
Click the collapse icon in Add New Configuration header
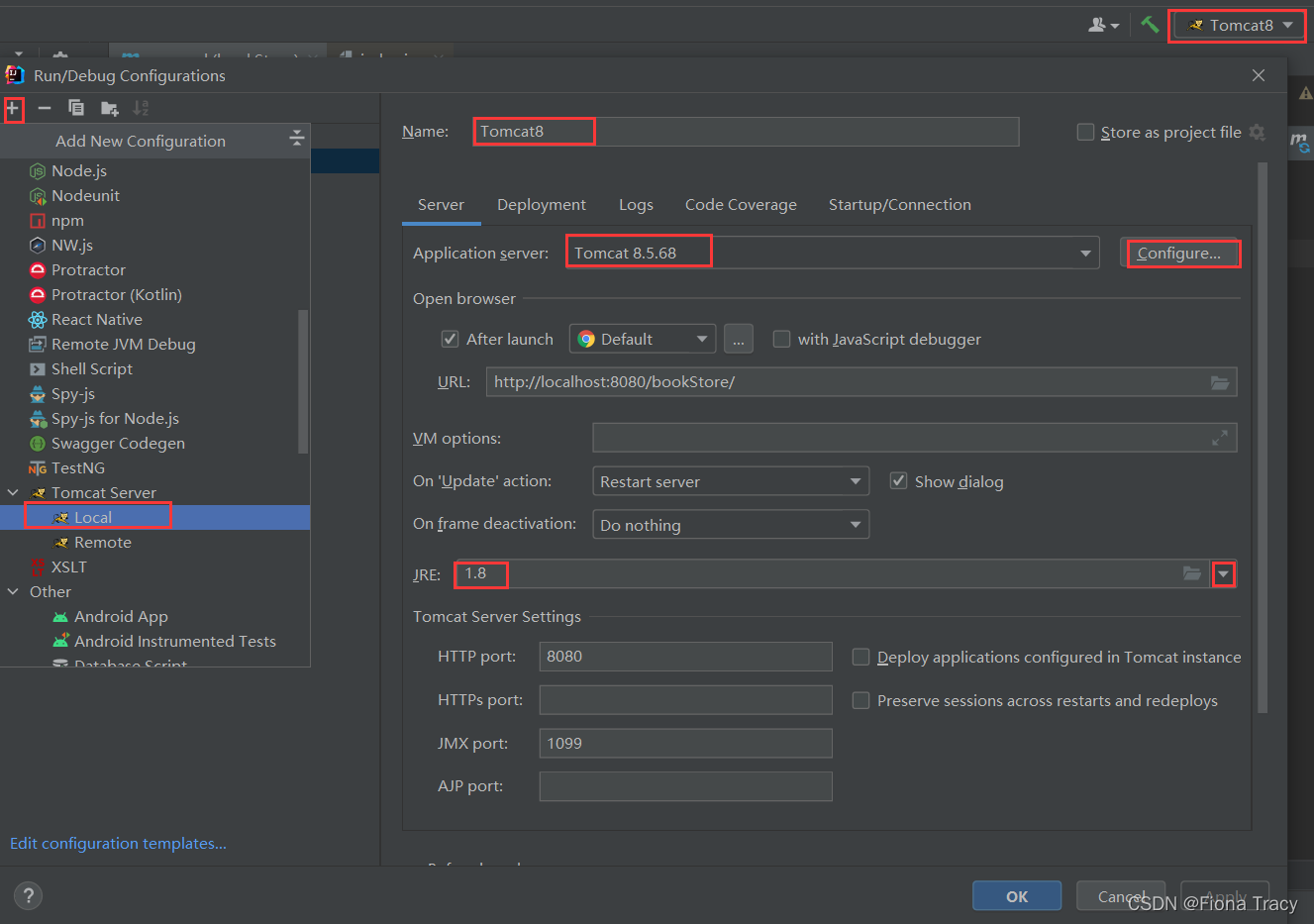(296, 139)
